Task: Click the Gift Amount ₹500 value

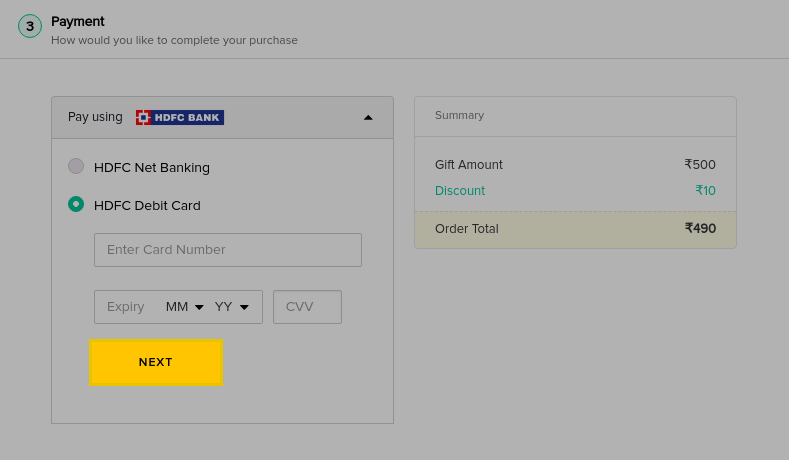Action: point(700,165)
